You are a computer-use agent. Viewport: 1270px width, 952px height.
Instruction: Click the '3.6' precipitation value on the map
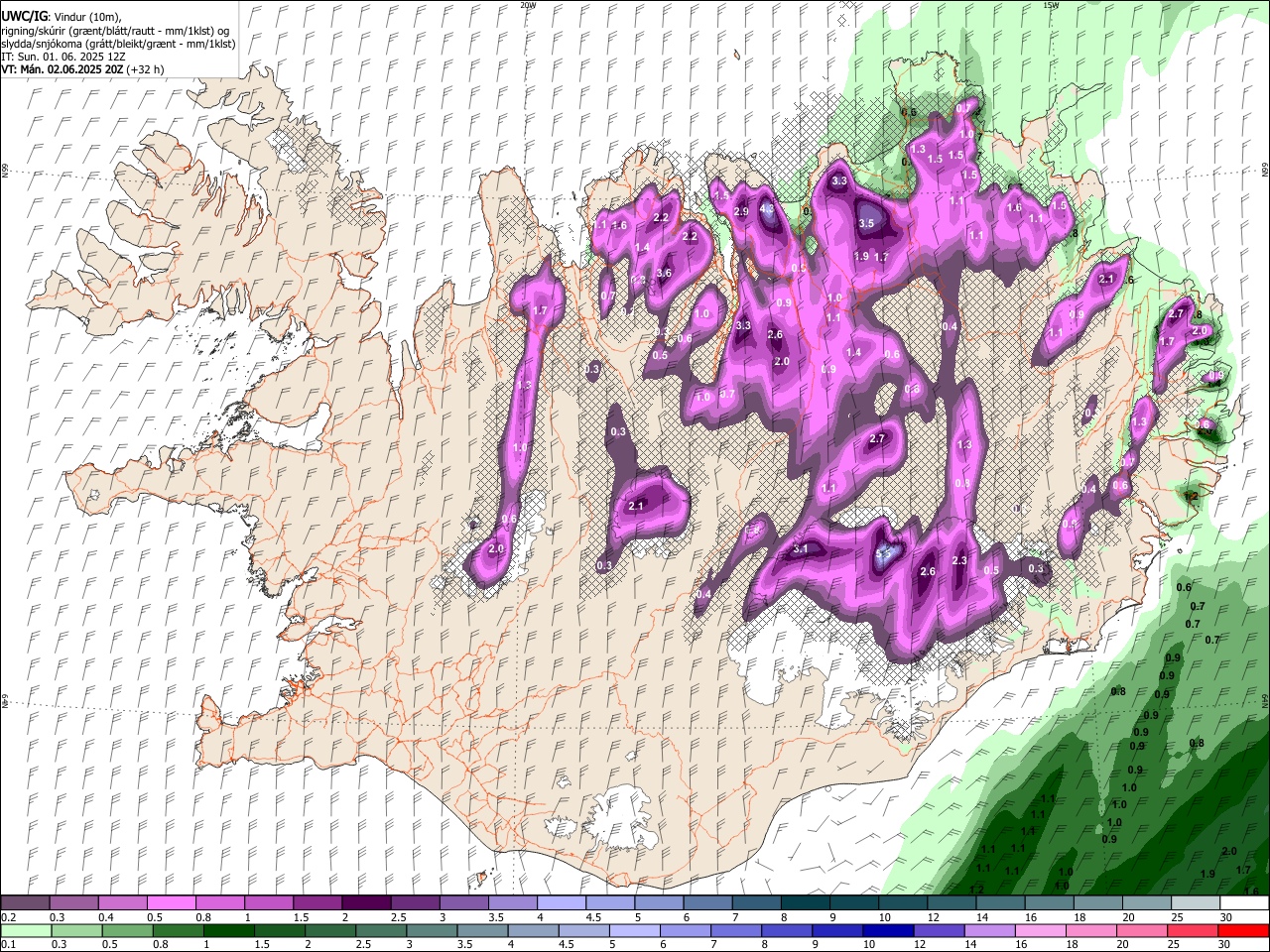(x=665, y=273)
